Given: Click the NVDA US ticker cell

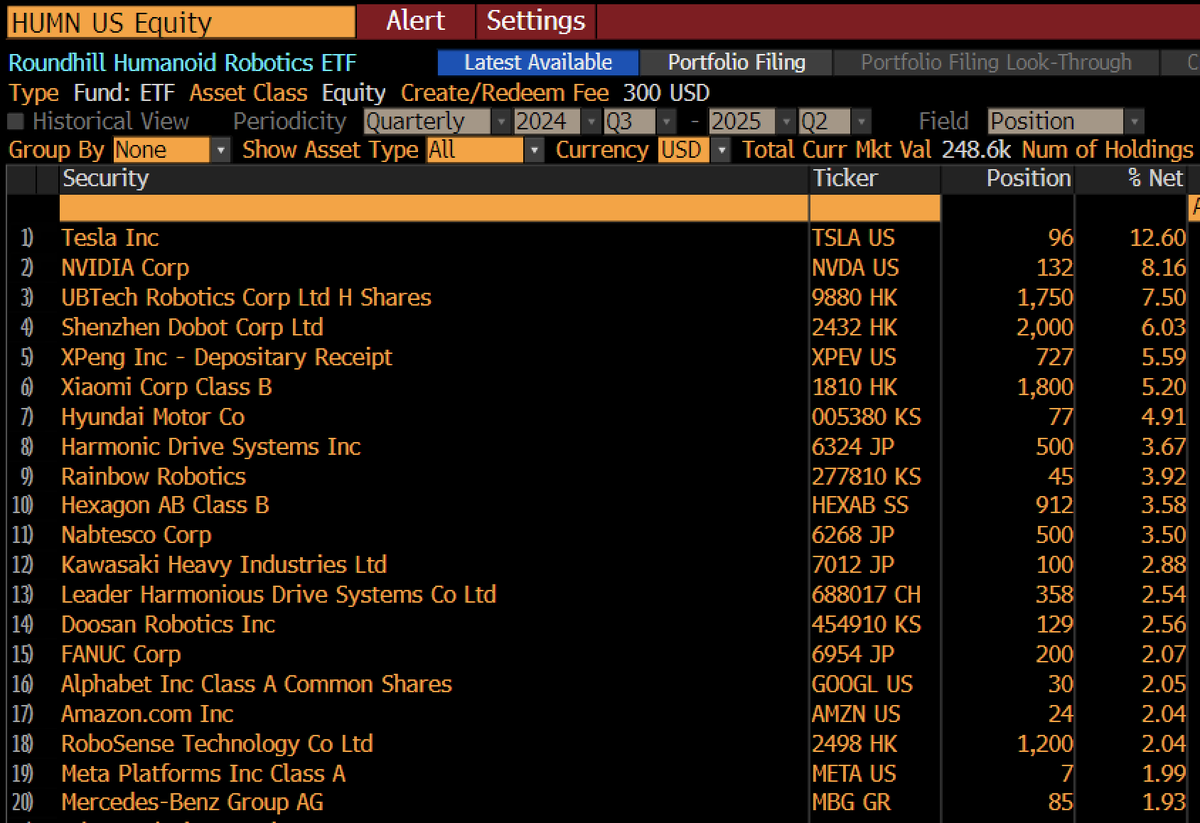Looking at the screenshot, I should (x=856, y=268).
